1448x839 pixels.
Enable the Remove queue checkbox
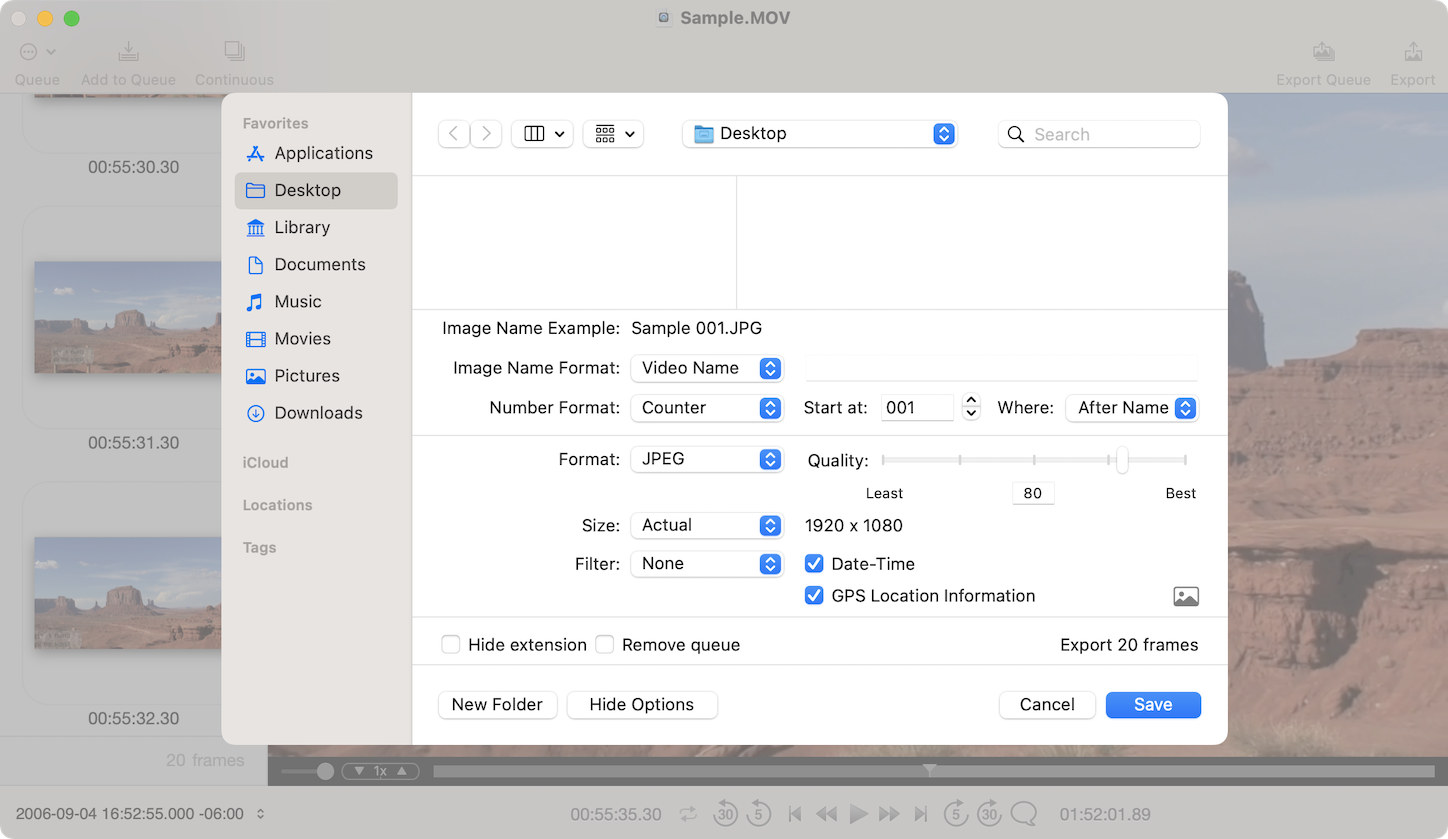click(605, 645)
